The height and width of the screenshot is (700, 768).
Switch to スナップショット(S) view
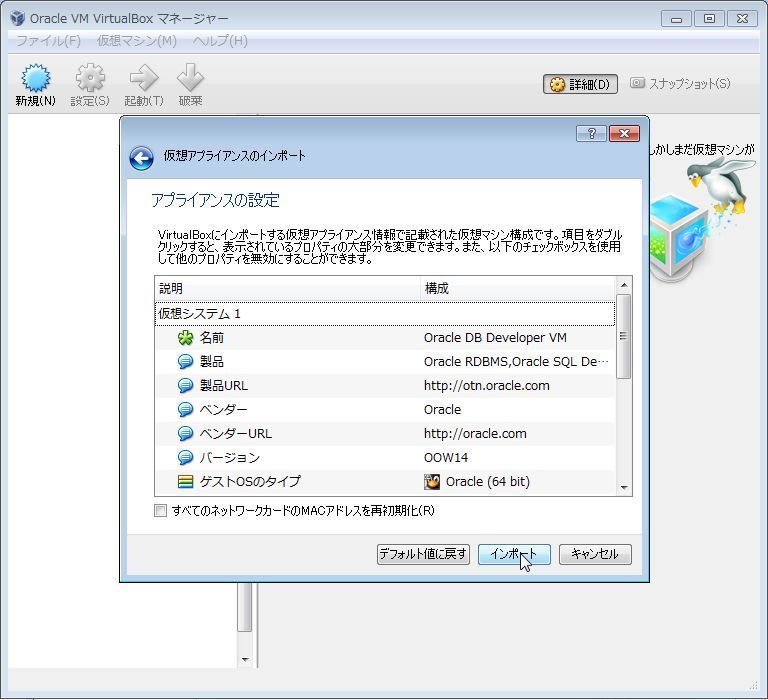pos(680,84)
